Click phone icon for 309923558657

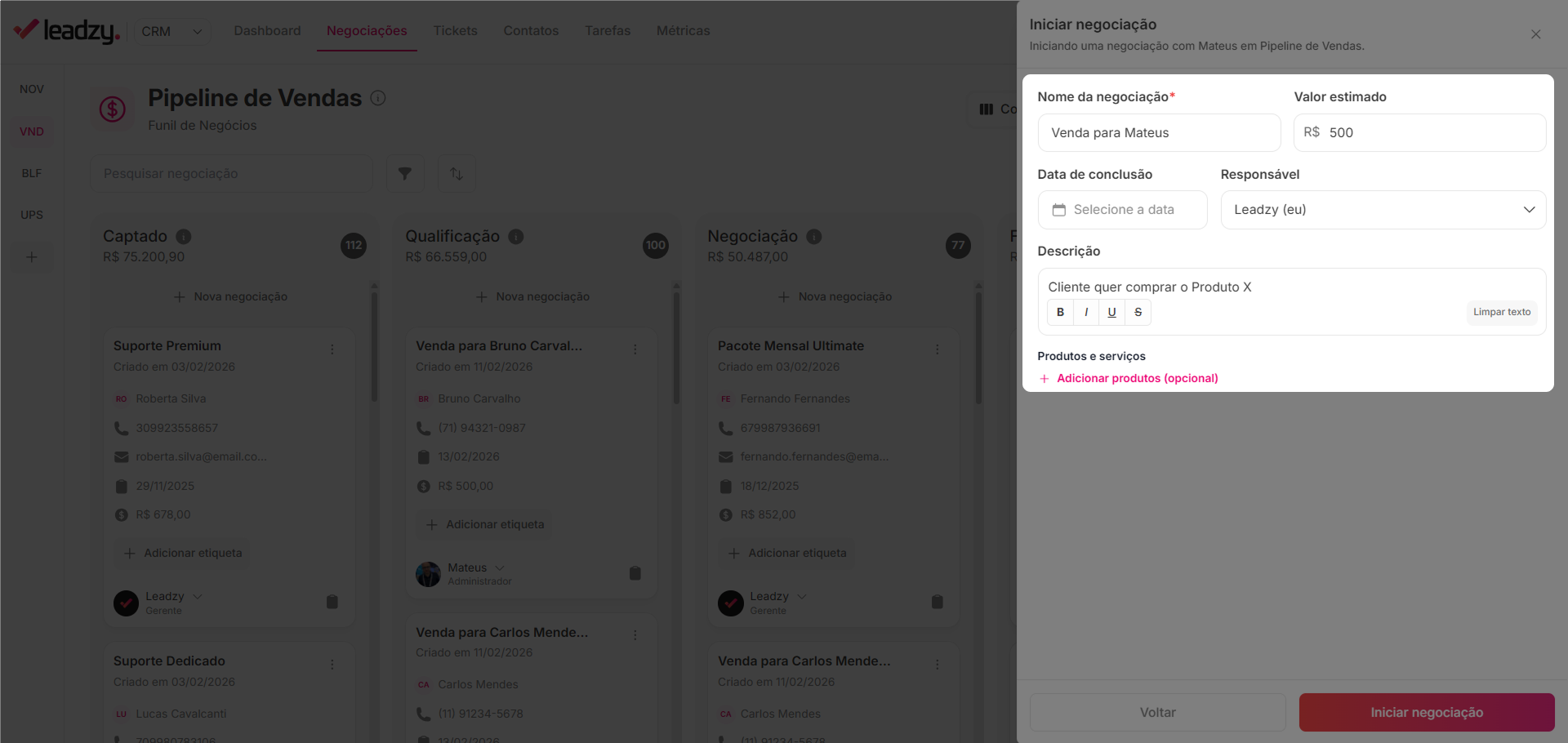[121, 428]
